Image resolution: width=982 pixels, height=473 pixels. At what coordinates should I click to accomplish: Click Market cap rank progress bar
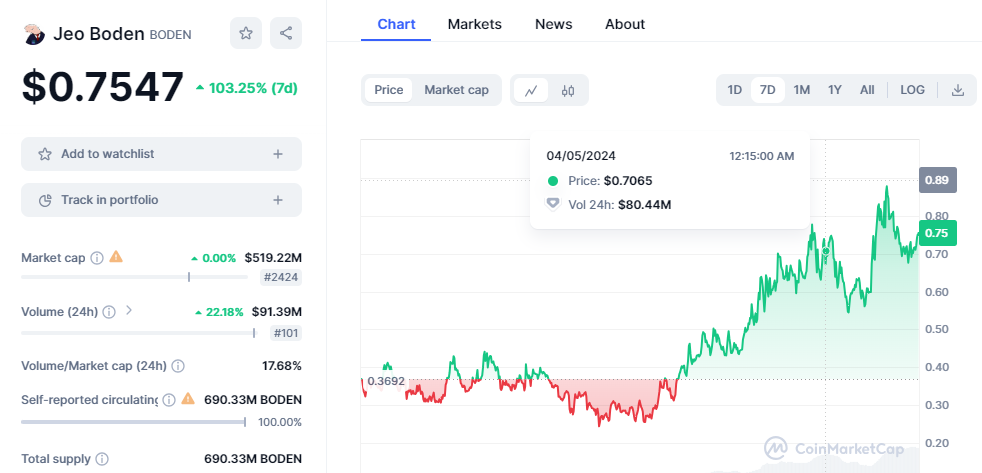[x=135, y=277]
